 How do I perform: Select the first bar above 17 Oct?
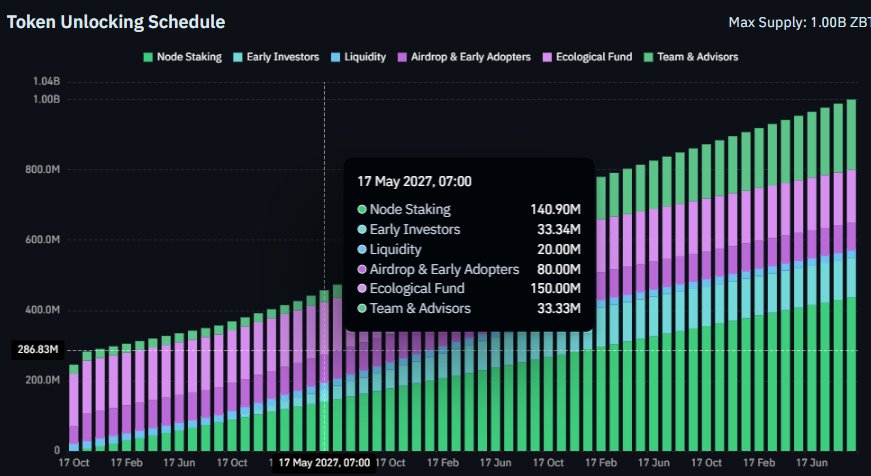pyautogui.click(x=74, y=407)
